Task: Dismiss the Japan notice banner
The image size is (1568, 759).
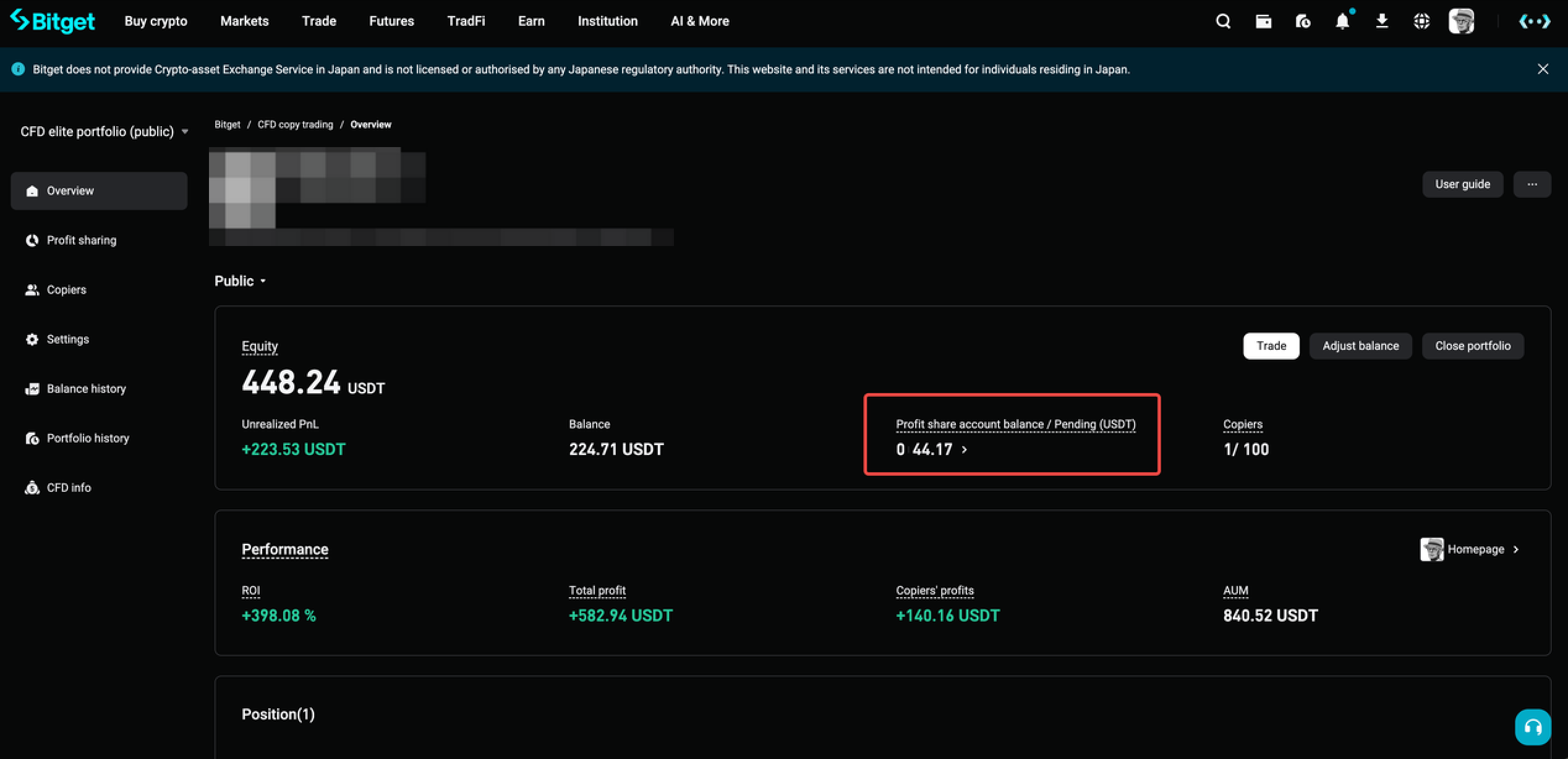Action: click(x=1543, y=69)
